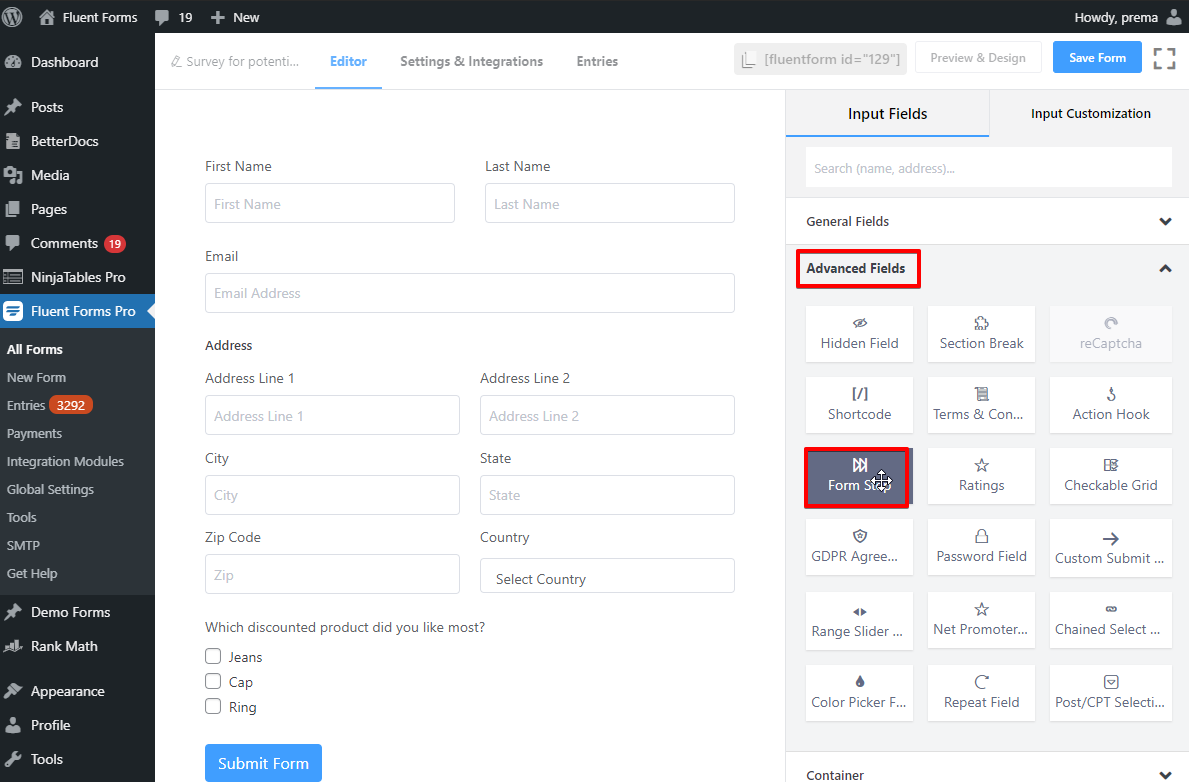The height and width of the screenshot is (782, 1189).
Task: Expand the General Fields section
Action: (x=987, y=221)
